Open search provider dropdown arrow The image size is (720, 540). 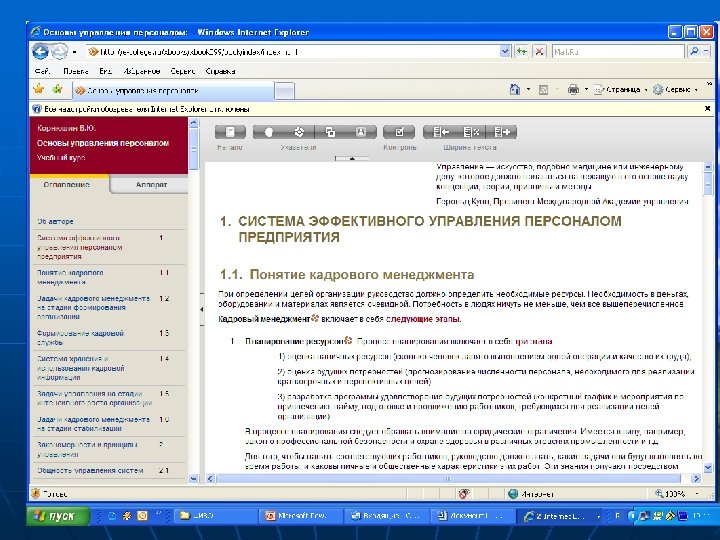[706, 51]
